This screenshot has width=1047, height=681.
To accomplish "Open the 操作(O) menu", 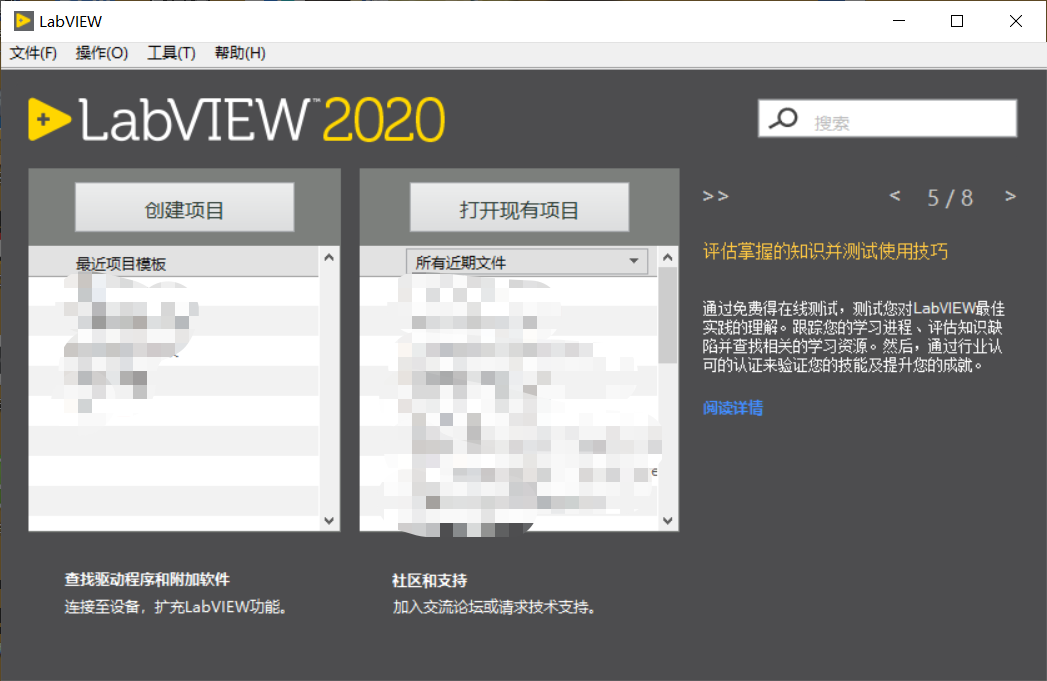I will click(101, 53).
